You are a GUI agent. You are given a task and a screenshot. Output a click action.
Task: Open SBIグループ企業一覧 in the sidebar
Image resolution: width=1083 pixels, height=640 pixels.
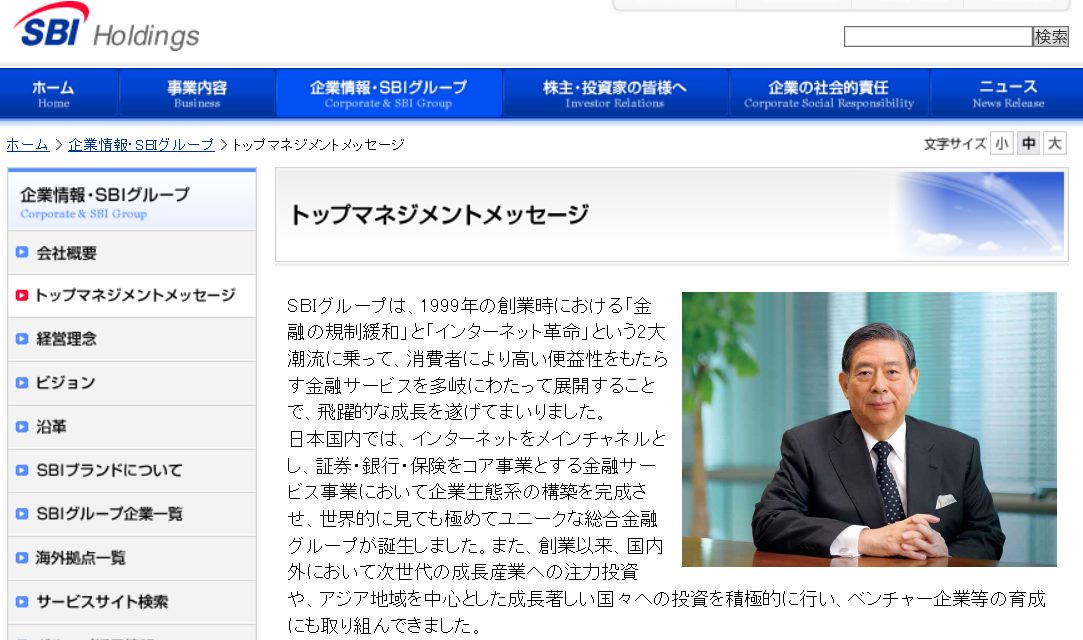[x=131, y=514]
